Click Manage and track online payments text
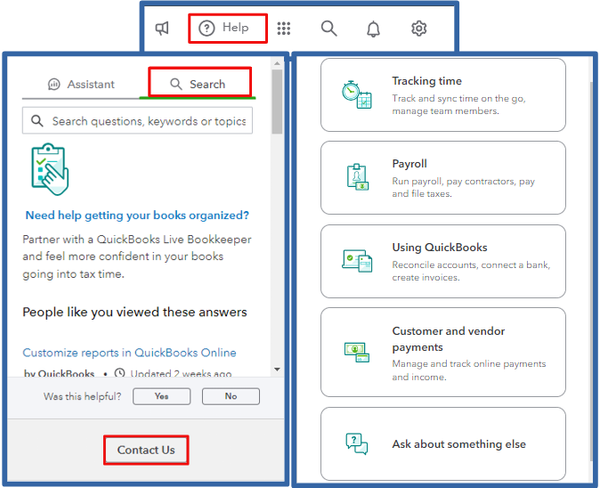The width and height of the screenshot is (600, 488). click(x=469, y=370)
